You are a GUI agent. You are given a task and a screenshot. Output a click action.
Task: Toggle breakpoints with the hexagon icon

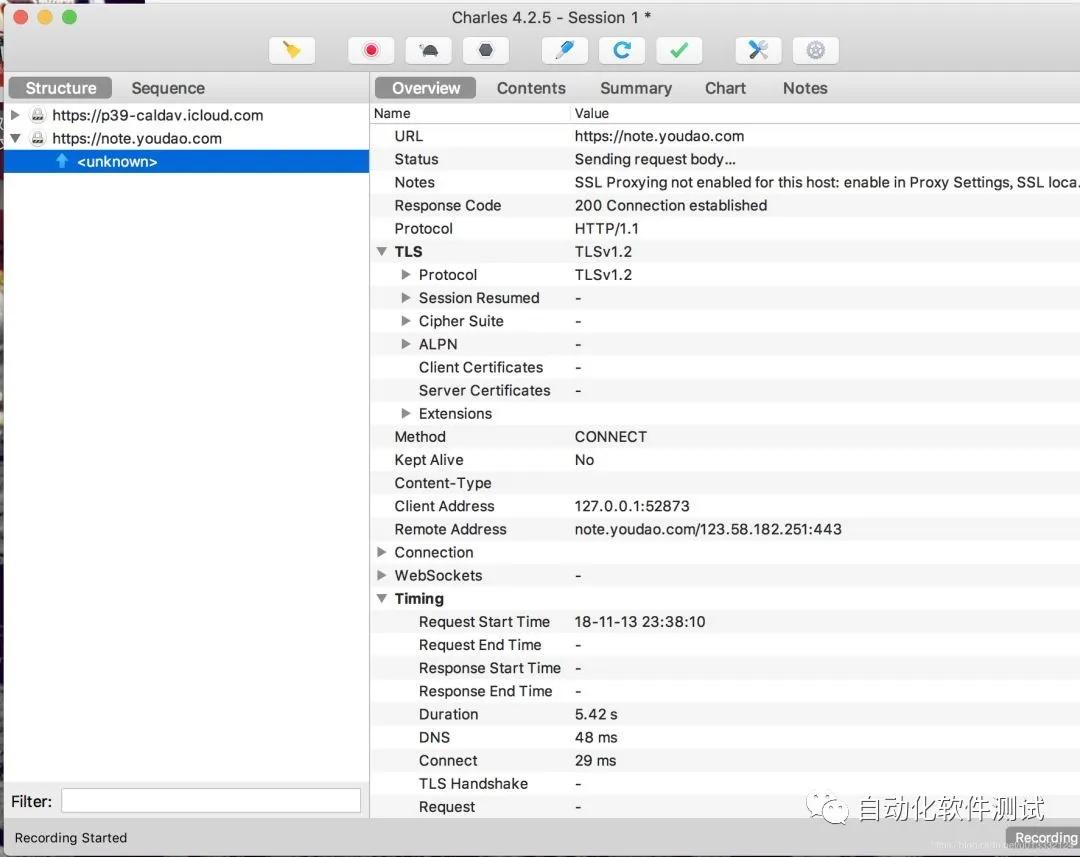(x=486, y=50)
